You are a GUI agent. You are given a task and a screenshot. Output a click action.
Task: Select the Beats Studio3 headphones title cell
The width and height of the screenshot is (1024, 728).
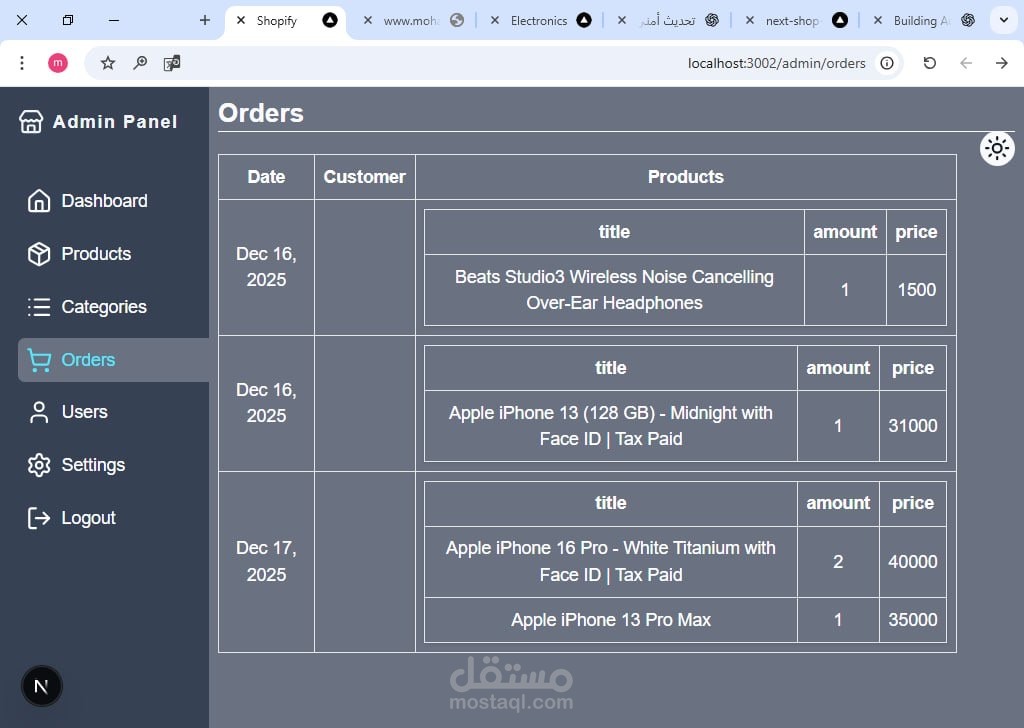point(614,290)
